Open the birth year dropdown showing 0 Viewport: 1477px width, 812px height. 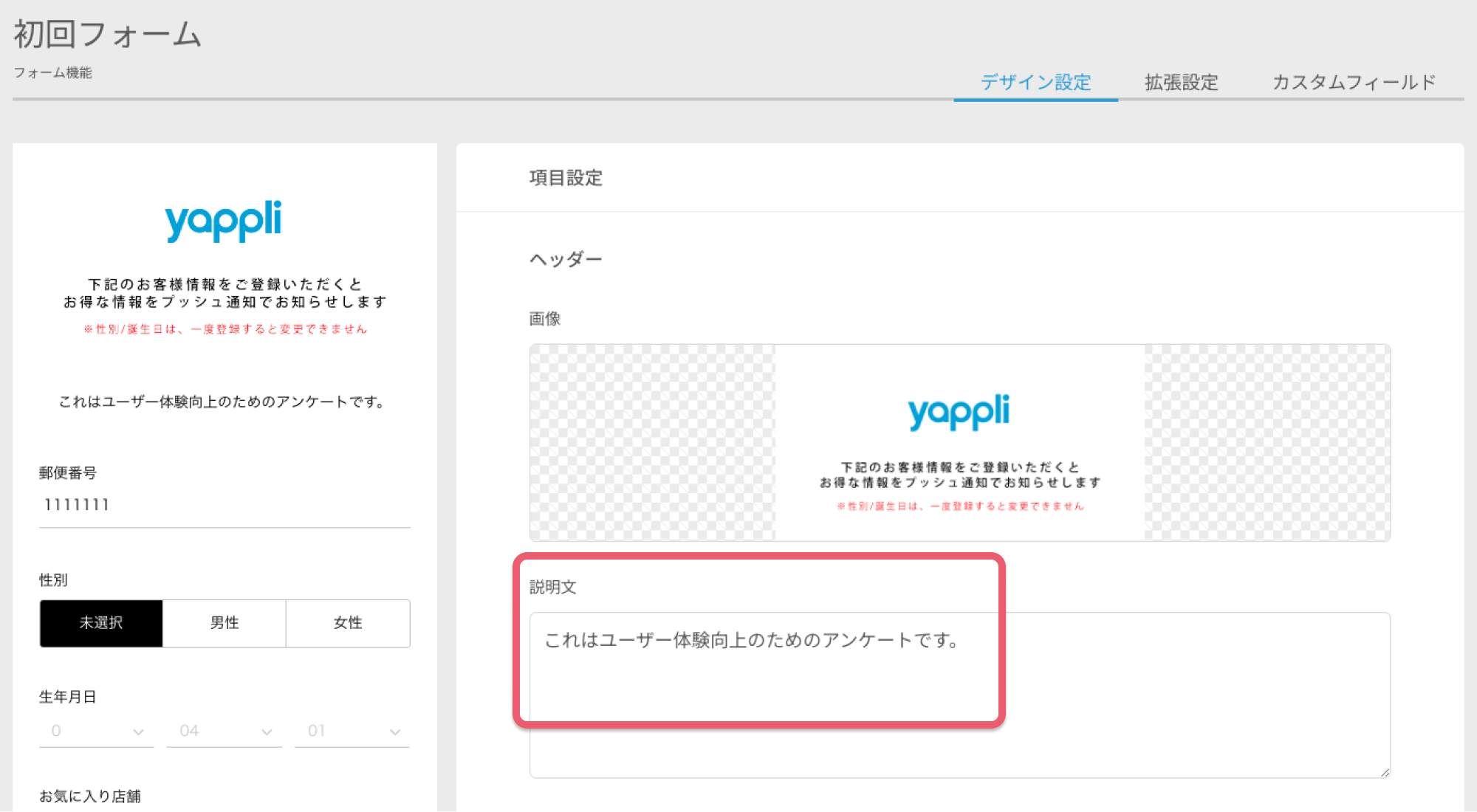click(96, 731)
